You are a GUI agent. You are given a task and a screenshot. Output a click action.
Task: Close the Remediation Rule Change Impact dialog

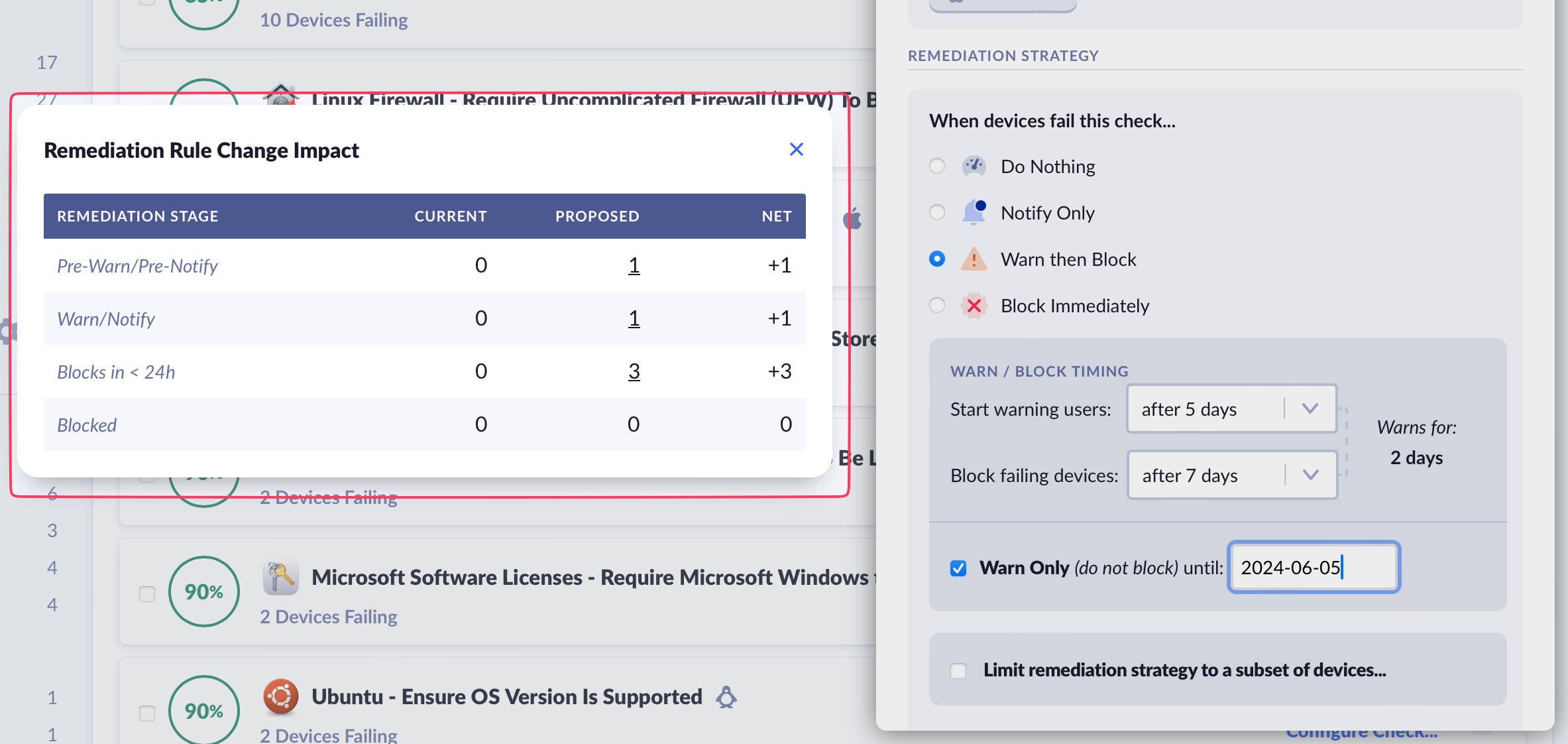796,149
